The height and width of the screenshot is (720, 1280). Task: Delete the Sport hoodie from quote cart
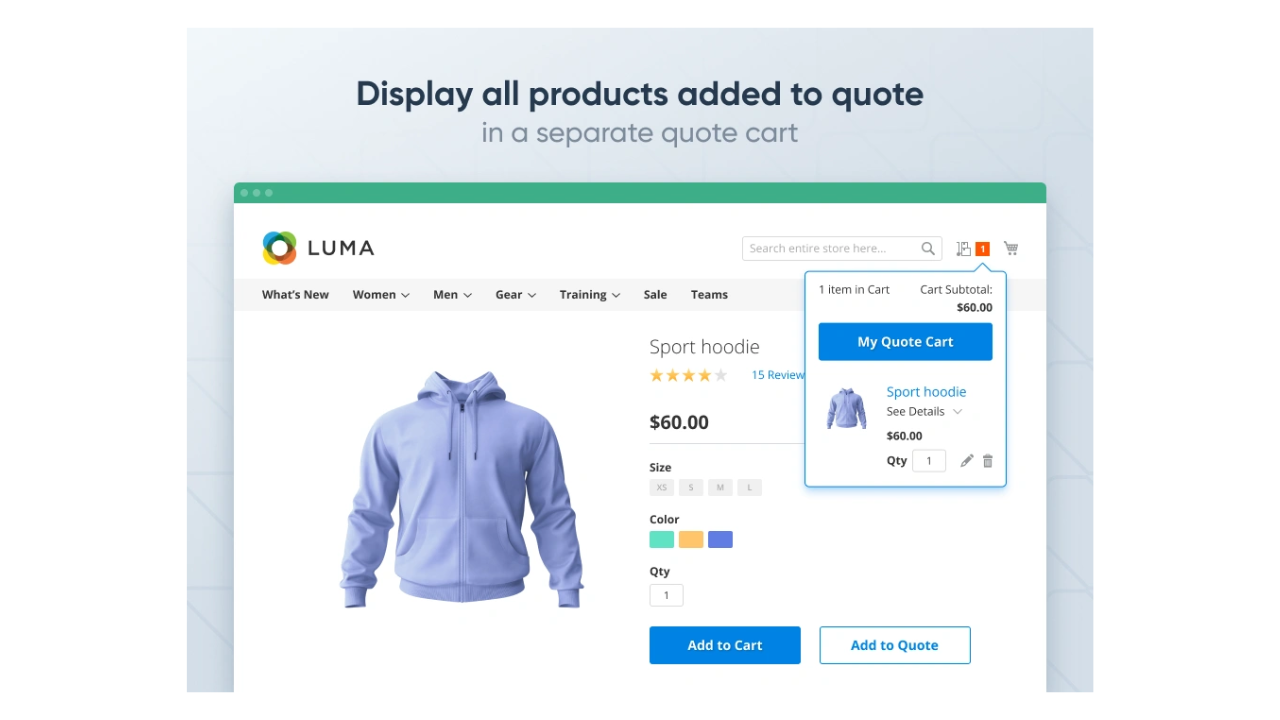point(988,461)
